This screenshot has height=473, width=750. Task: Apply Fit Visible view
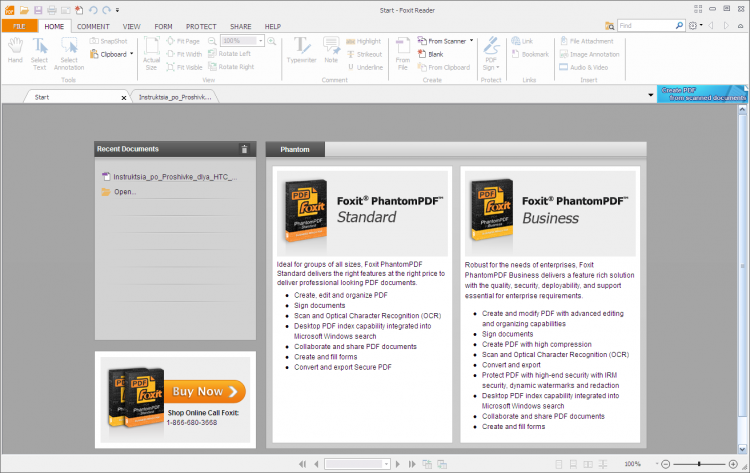[184, 67]
